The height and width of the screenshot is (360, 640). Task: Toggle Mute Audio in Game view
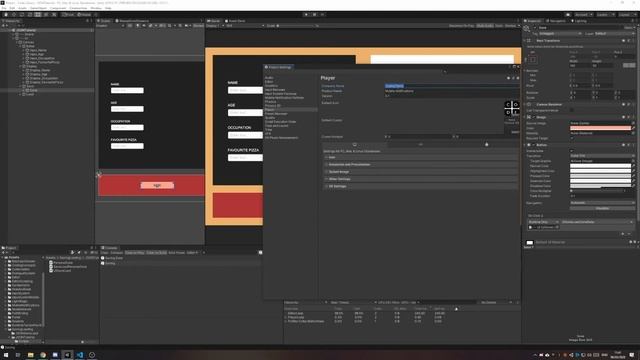pyautogui.click(x=484, y=26)
